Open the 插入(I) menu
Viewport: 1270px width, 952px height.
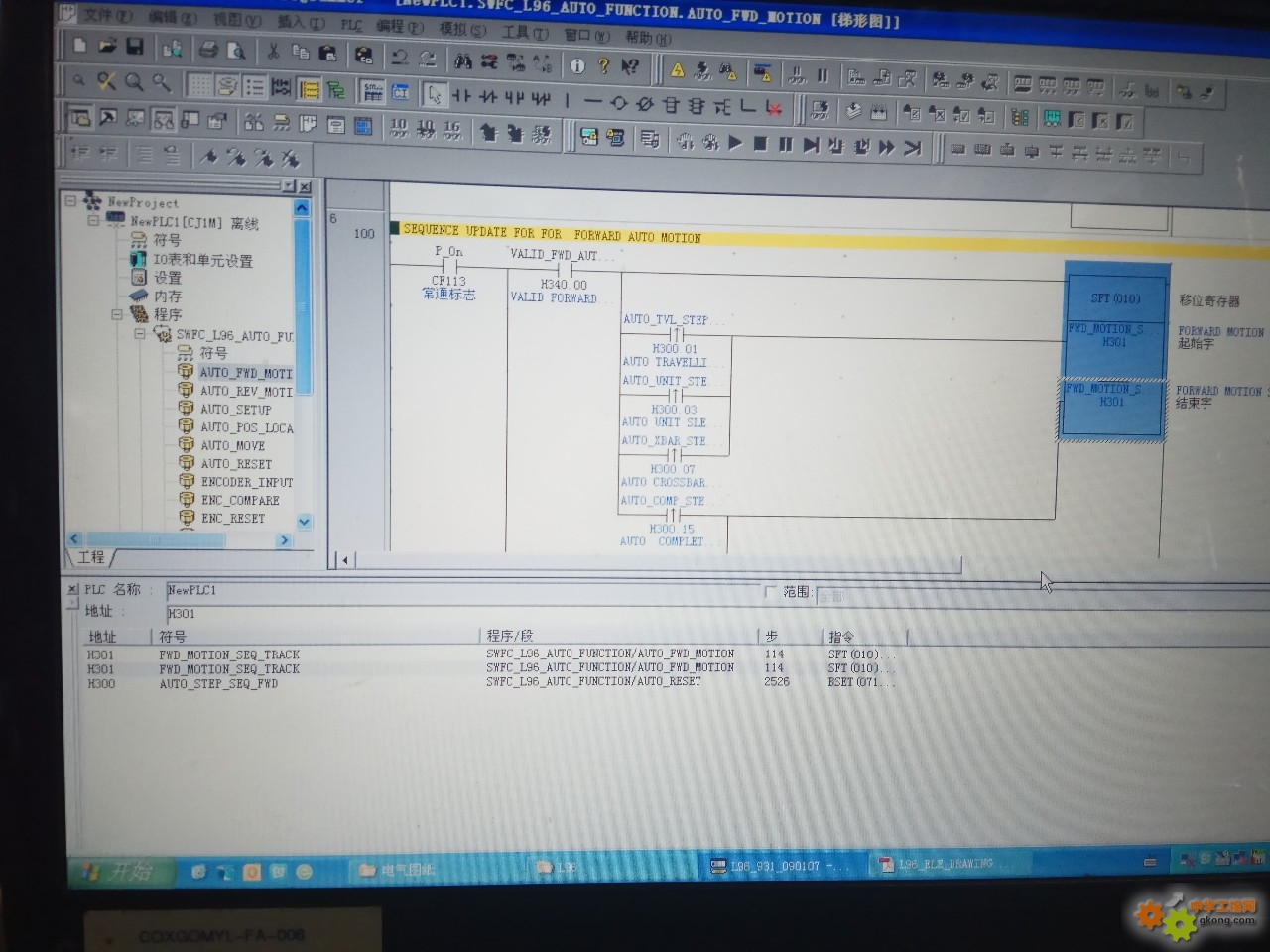click(302, 22)
